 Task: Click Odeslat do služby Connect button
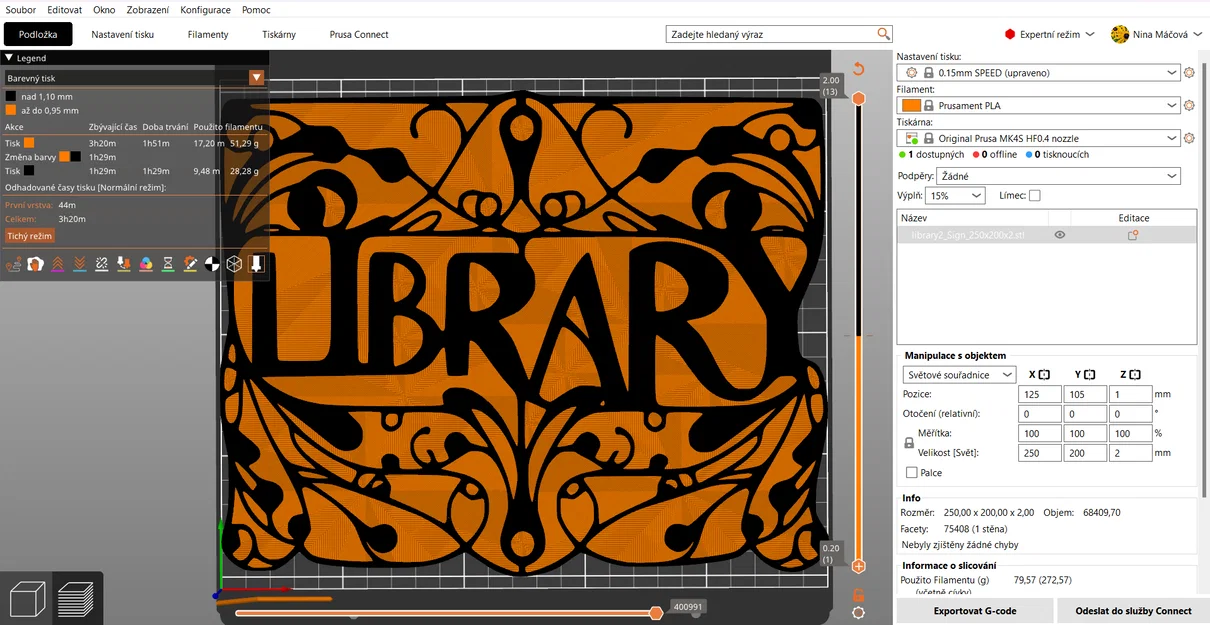click(1133, 611)
